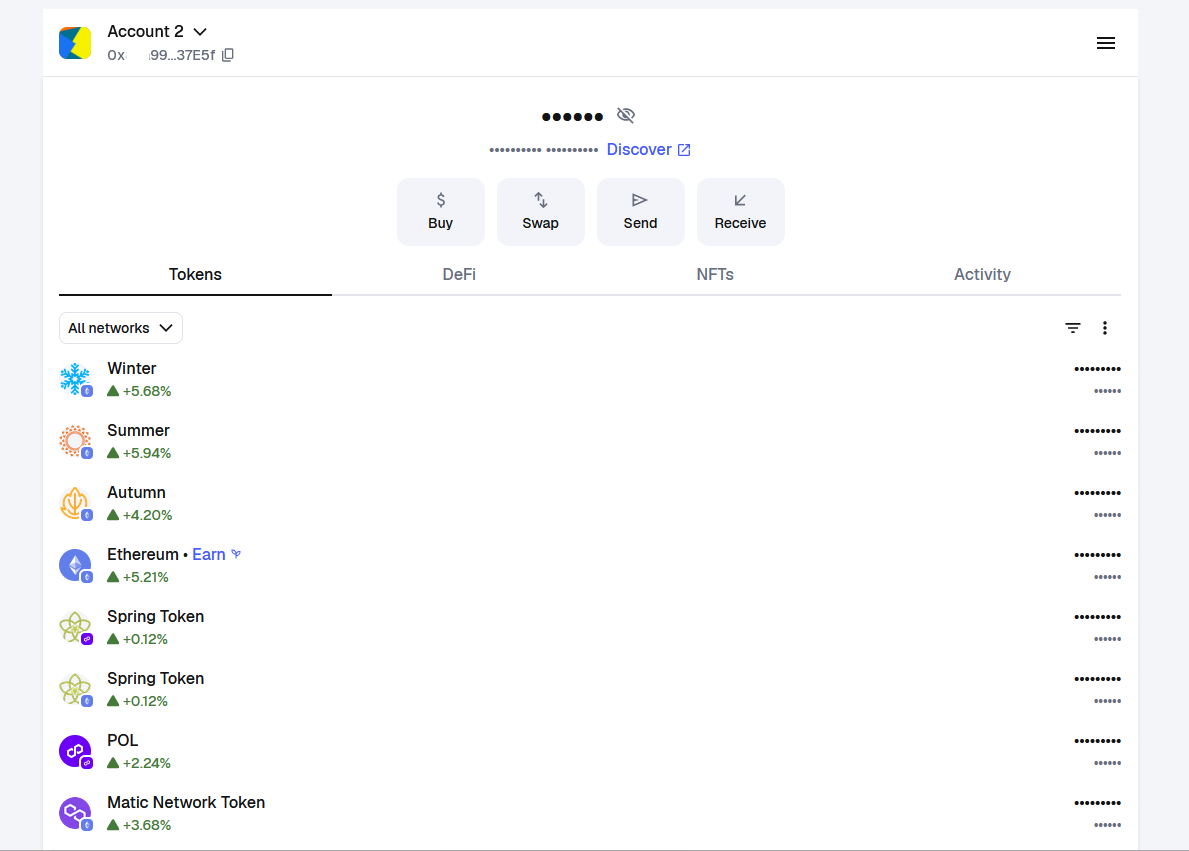1189x851 pixels.
Task: Click the Summer sun token icon
Action: (75, 441)
